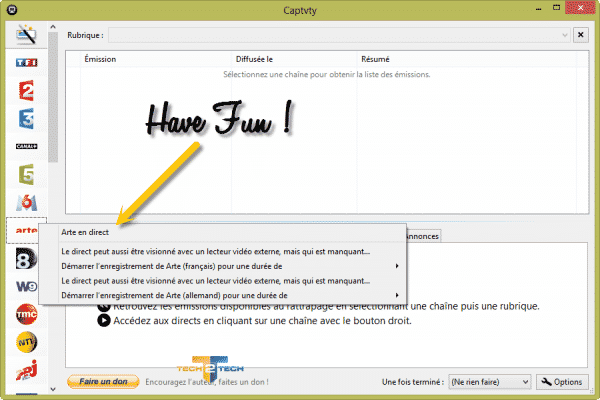Switch to the Annonces tab
The image size is (600, 400).
click(422, 236)
